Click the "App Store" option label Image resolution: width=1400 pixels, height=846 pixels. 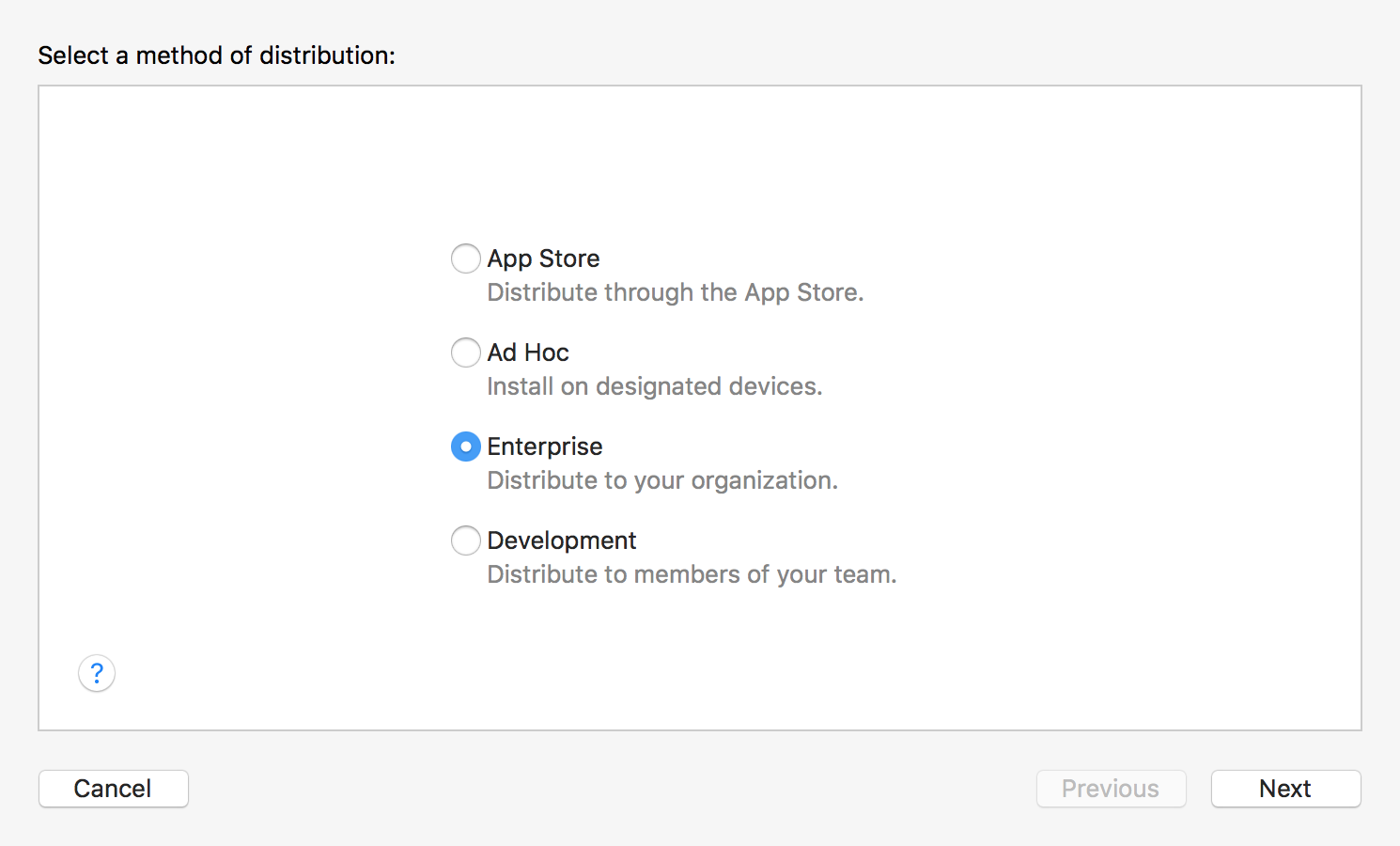[543, 258]
